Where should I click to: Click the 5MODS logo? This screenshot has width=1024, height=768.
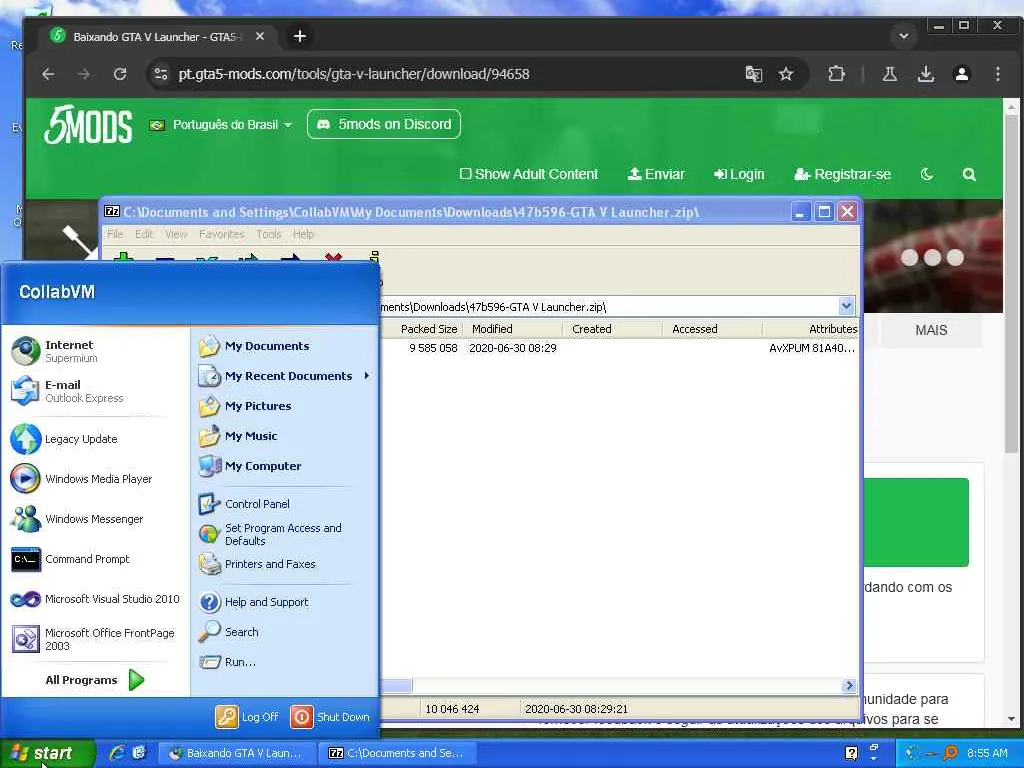click(88, 125)
